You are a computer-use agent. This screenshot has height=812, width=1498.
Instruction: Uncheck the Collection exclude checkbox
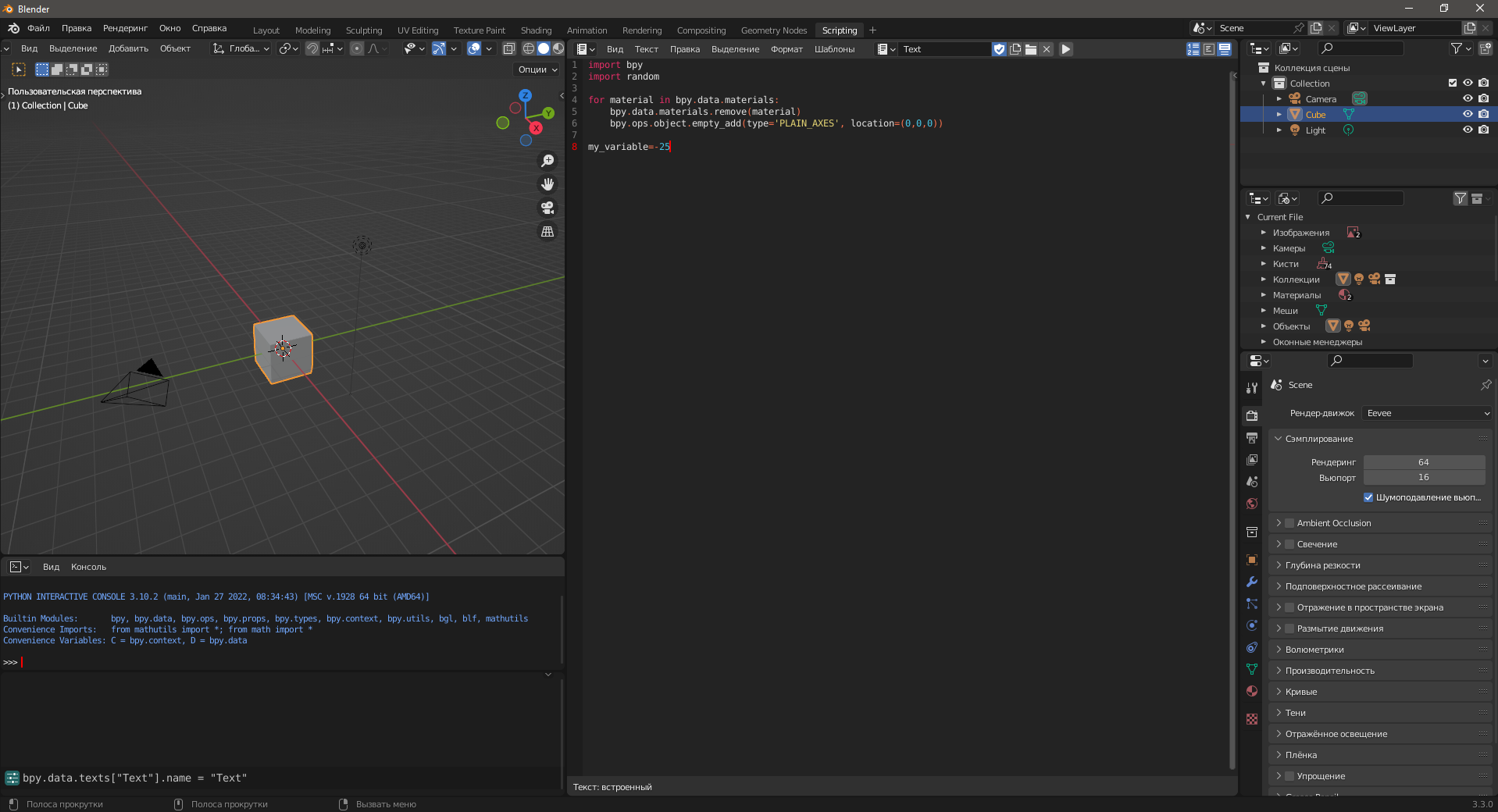[x=1453, y=83]
